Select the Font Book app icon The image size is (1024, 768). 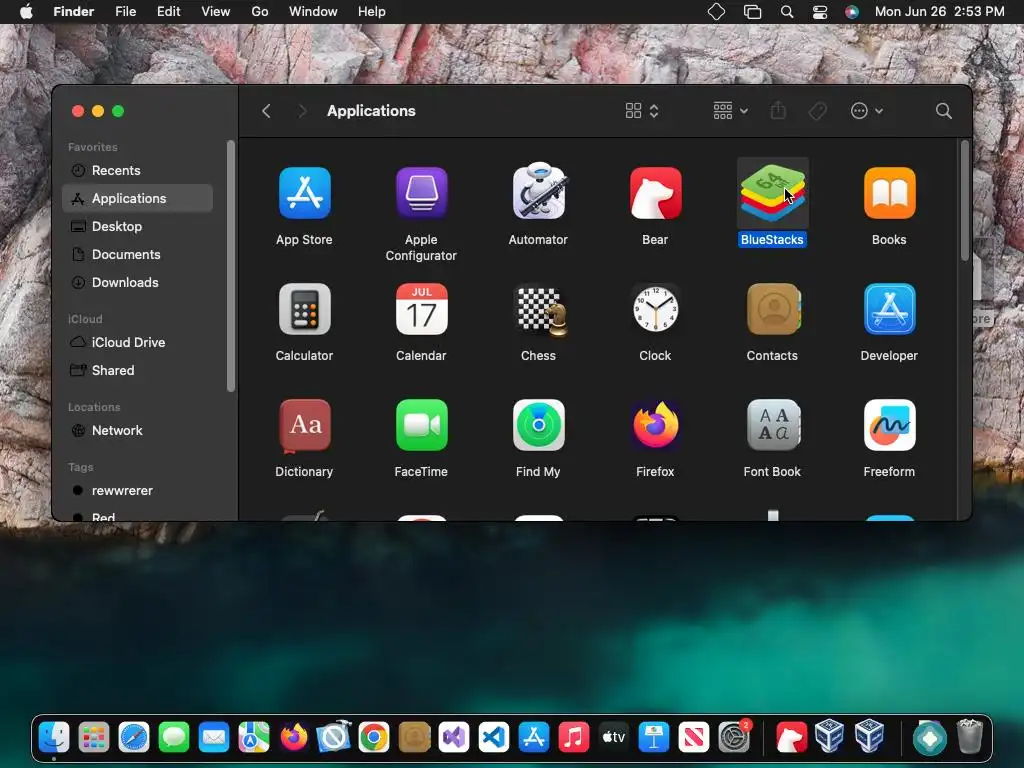coord(773,425)
